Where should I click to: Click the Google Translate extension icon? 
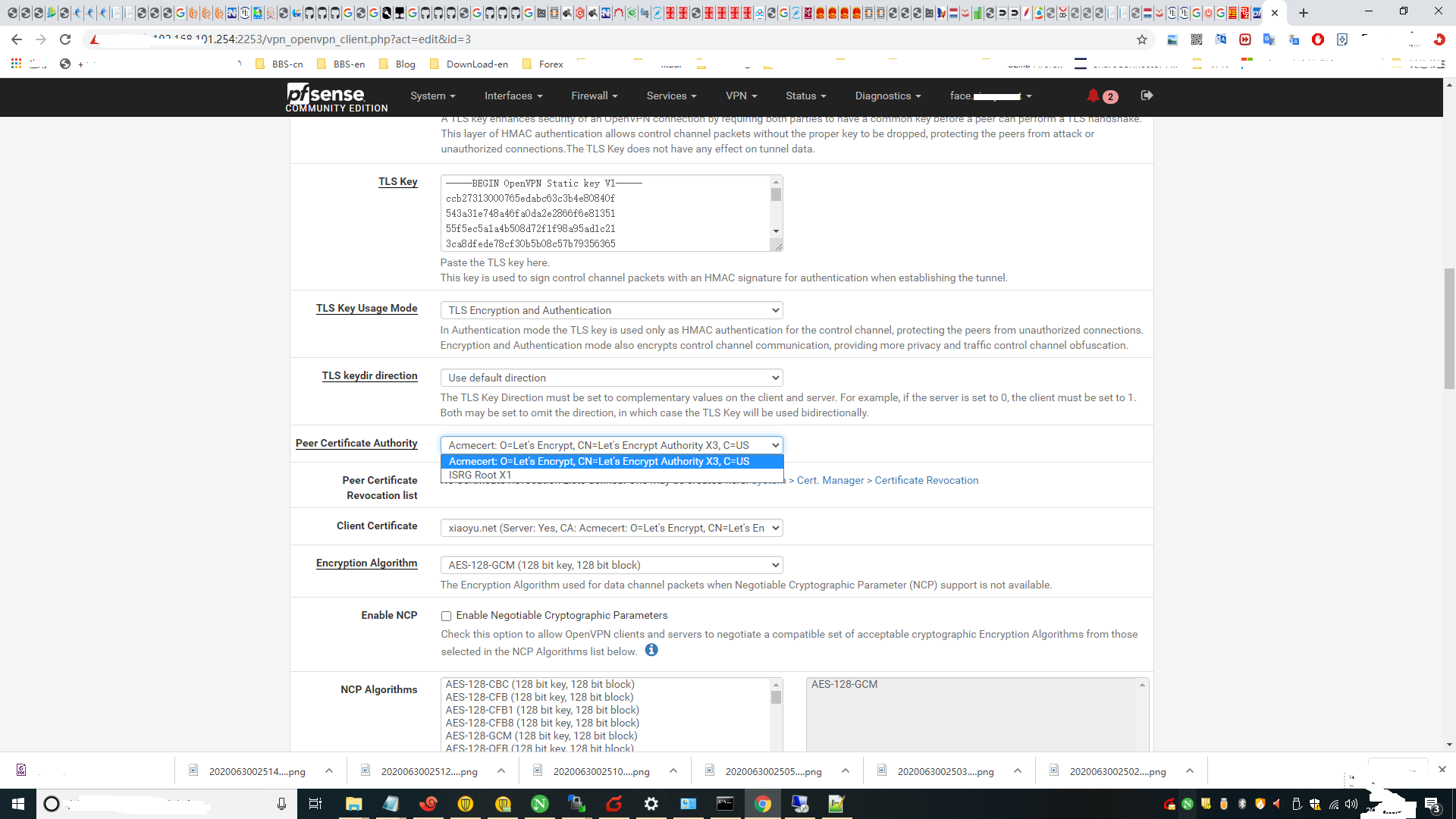tap(1269, 39)
